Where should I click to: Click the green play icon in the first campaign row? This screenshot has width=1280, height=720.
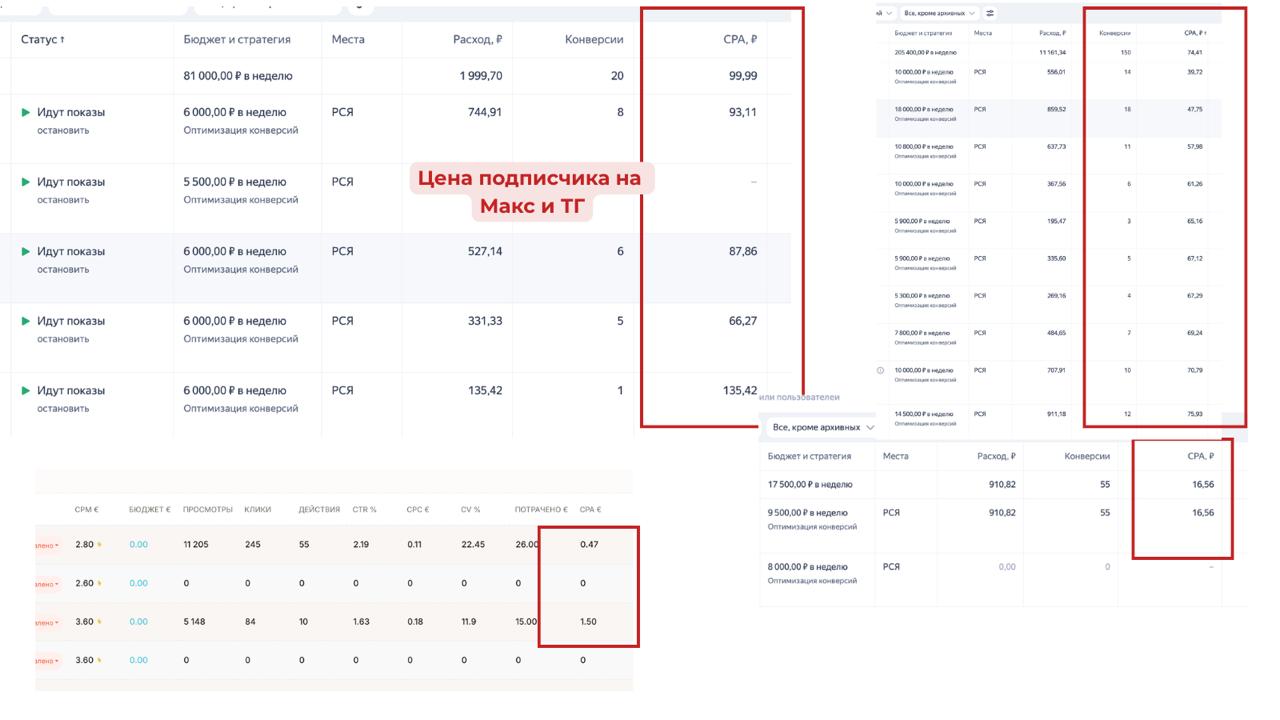click(26, 112)
